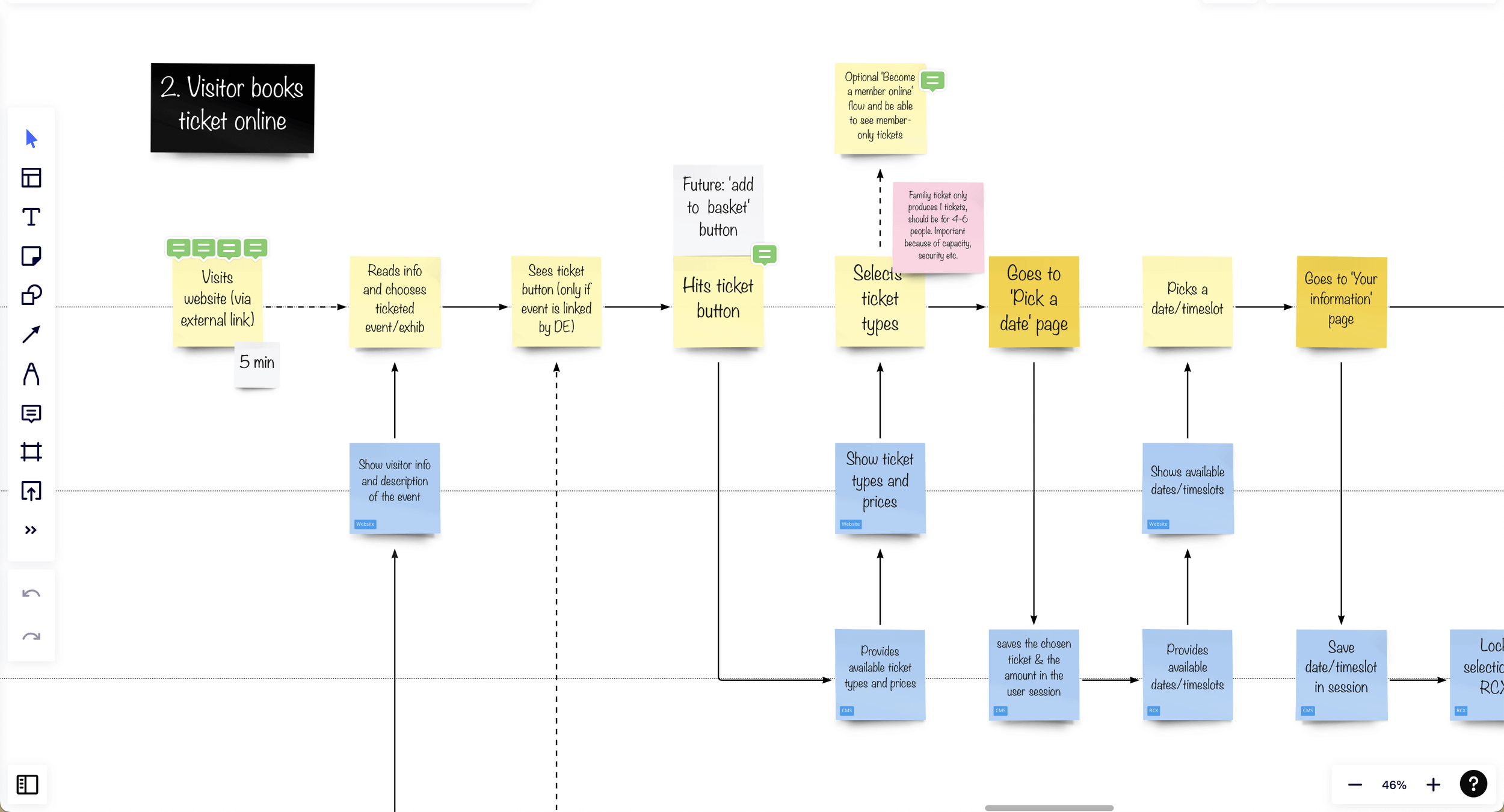Select 'saves the chosen ticket & the amount' note
This screenshot has height=812, width=1504.
[1034, 674]
